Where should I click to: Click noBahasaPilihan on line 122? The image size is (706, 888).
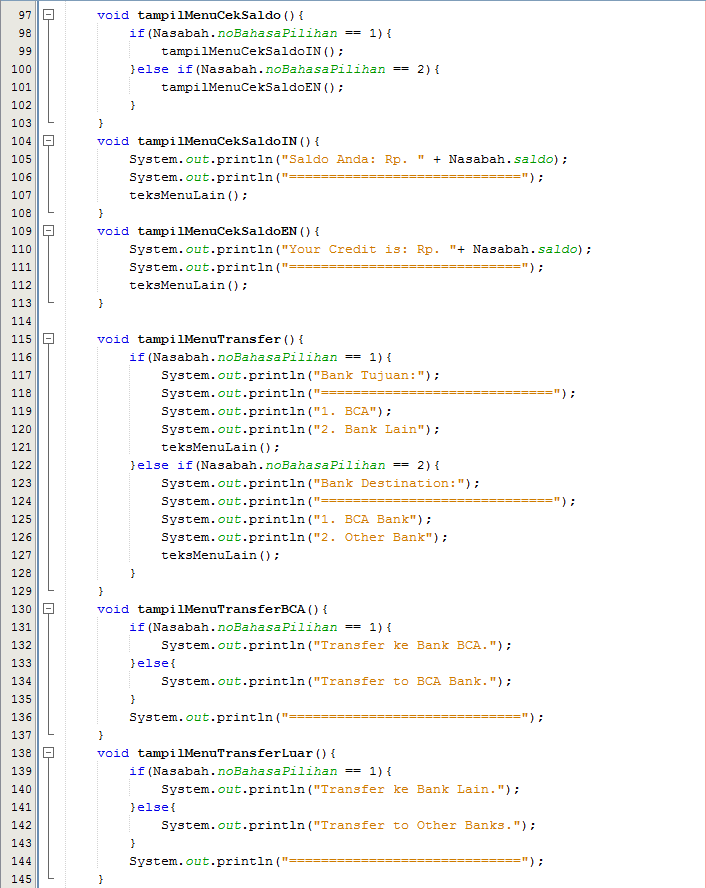coord(326,466)
